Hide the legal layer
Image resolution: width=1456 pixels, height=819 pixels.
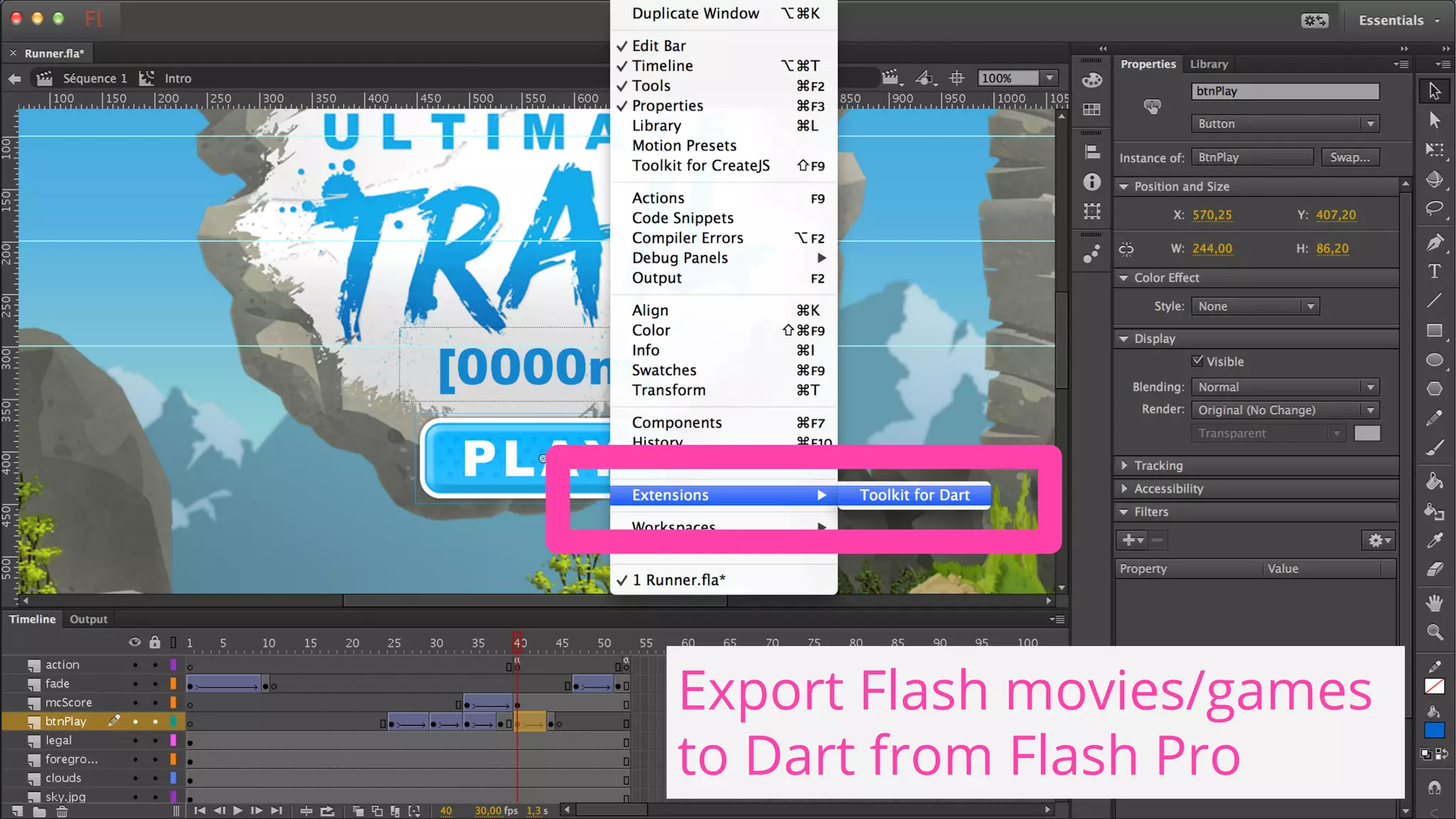pos(135,741)
